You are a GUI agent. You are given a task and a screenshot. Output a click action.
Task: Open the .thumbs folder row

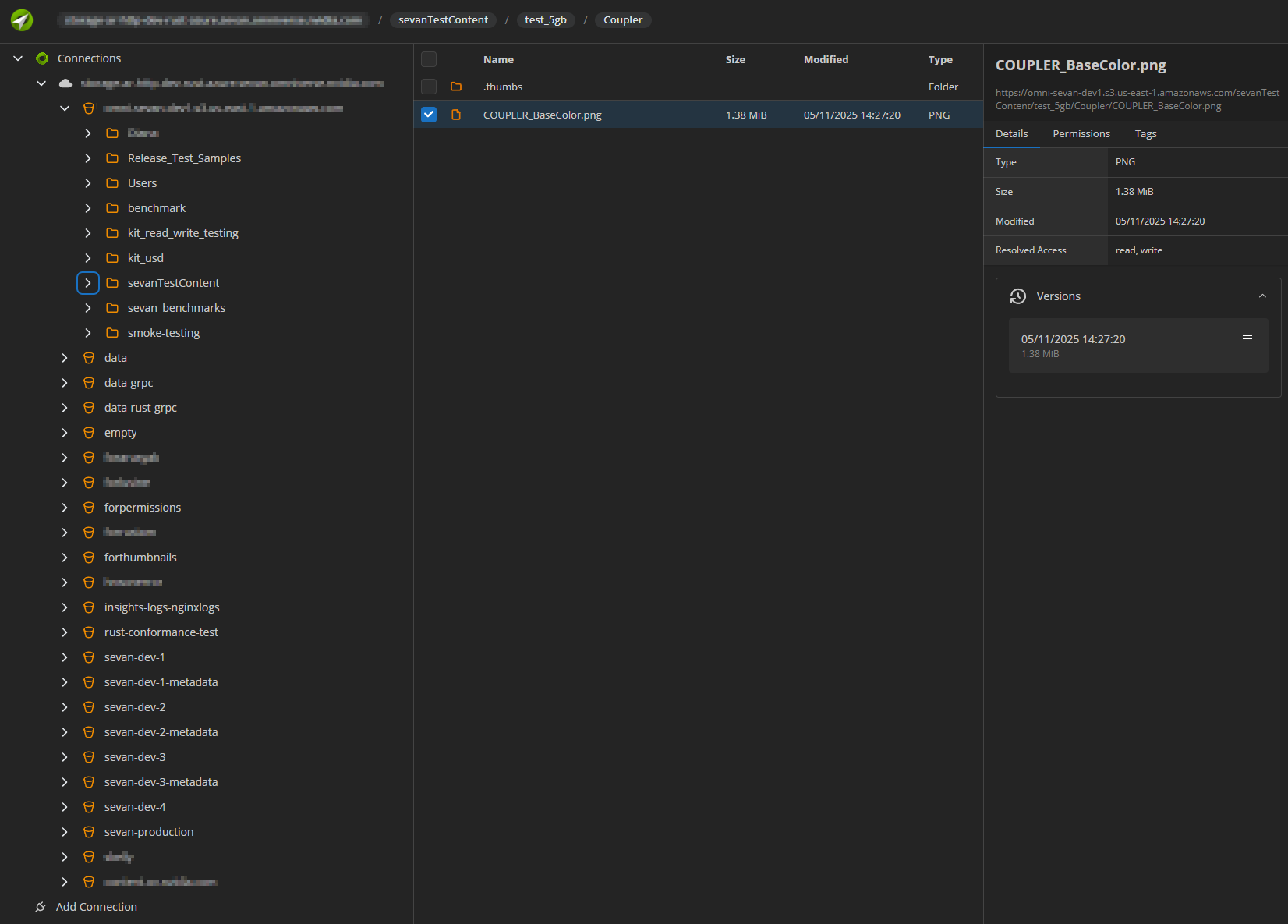(698, 87)
